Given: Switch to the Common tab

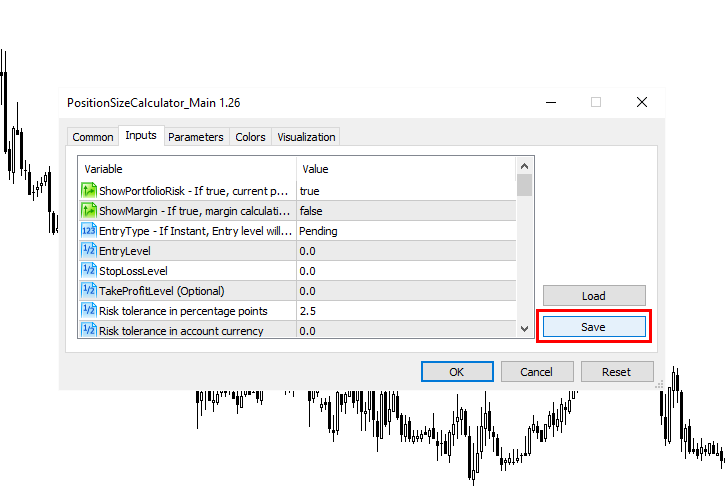Looking at the screenshot, I should tap(92, 137).
